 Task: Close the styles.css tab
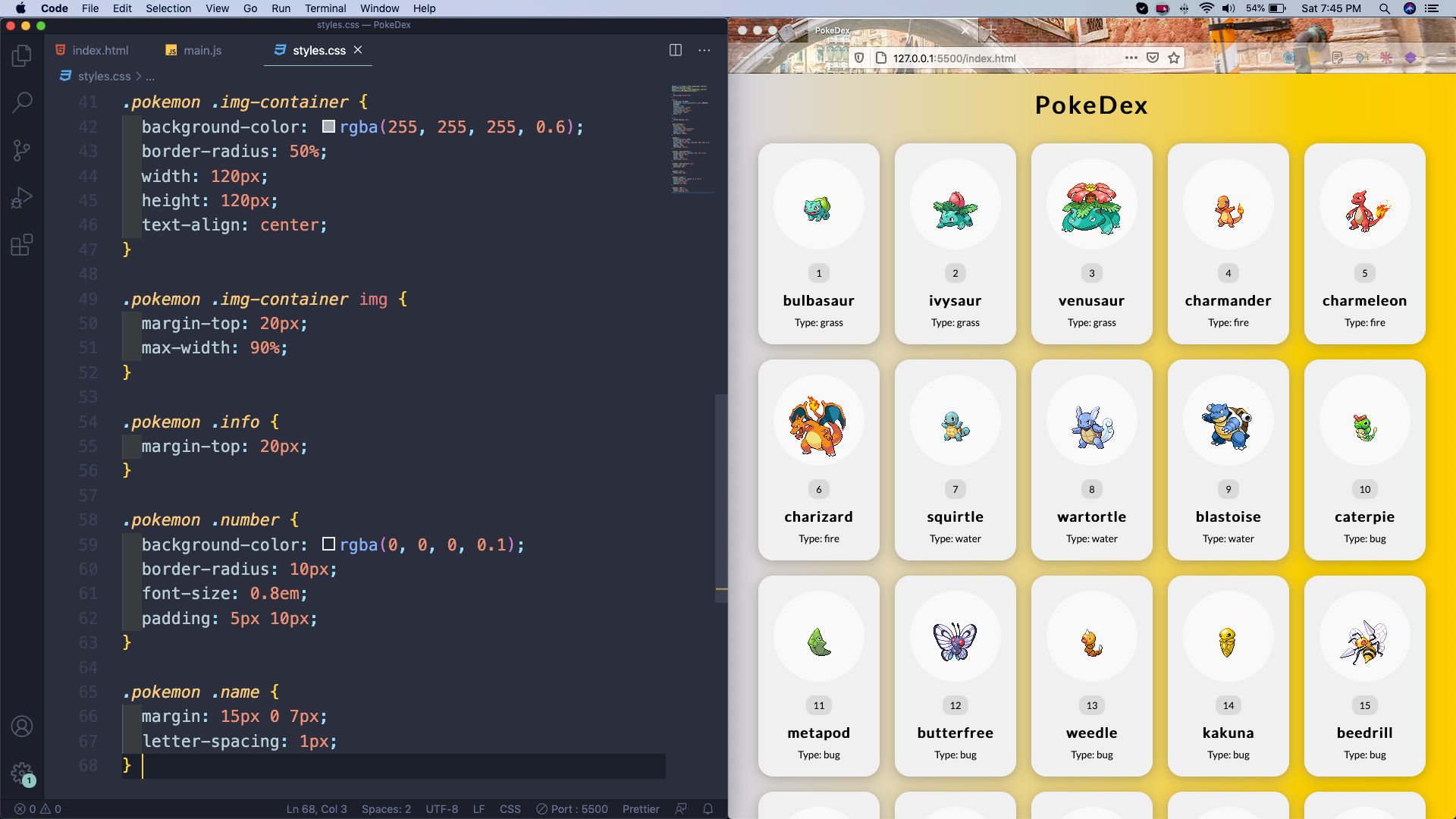358,50
